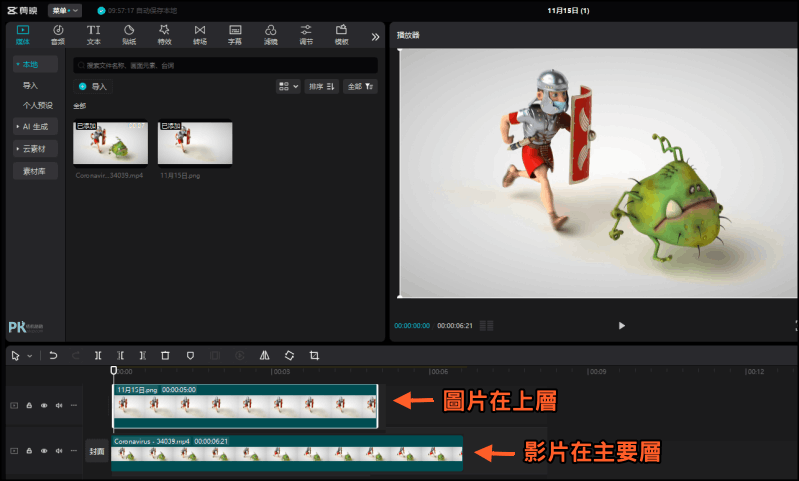Select 导入 in the left sidebar
This screenshot has height=481, width=799.
coord(30,85)
